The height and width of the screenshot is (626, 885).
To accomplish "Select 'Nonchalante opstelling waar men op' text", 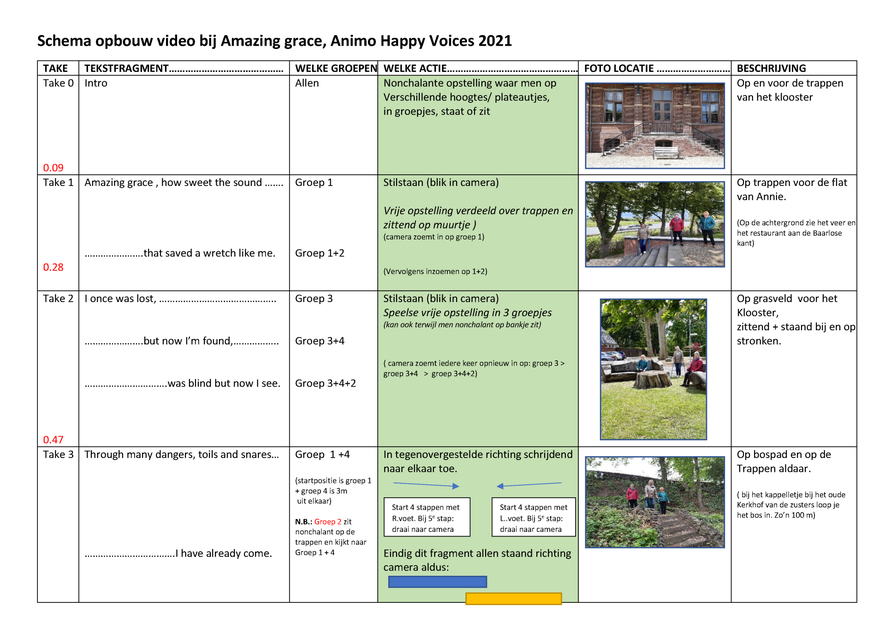I will pos(470,83).
